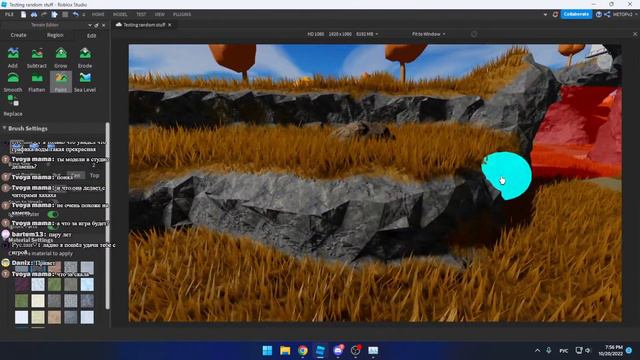Open the HOME ribbon tab

click(x=98, y=14)
